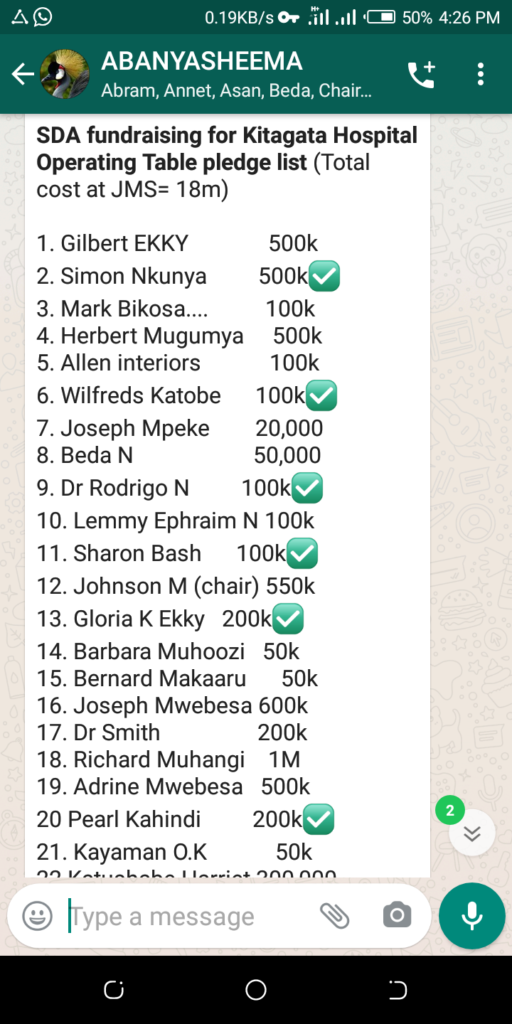
Task: Tap the Android back navigation button
Action: [397, 989]
